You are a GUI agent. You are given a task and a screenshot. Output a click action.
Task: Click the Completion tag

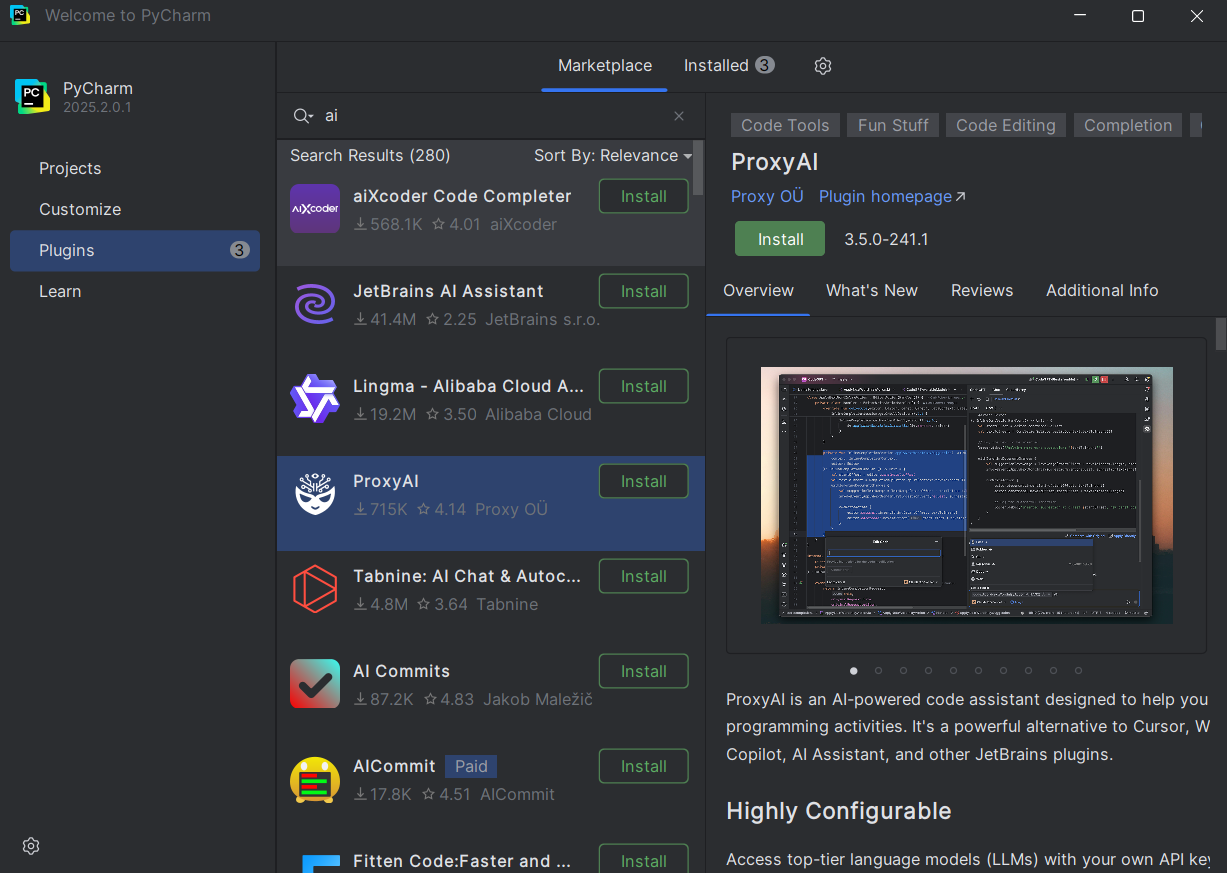[x=1128, y=125]
